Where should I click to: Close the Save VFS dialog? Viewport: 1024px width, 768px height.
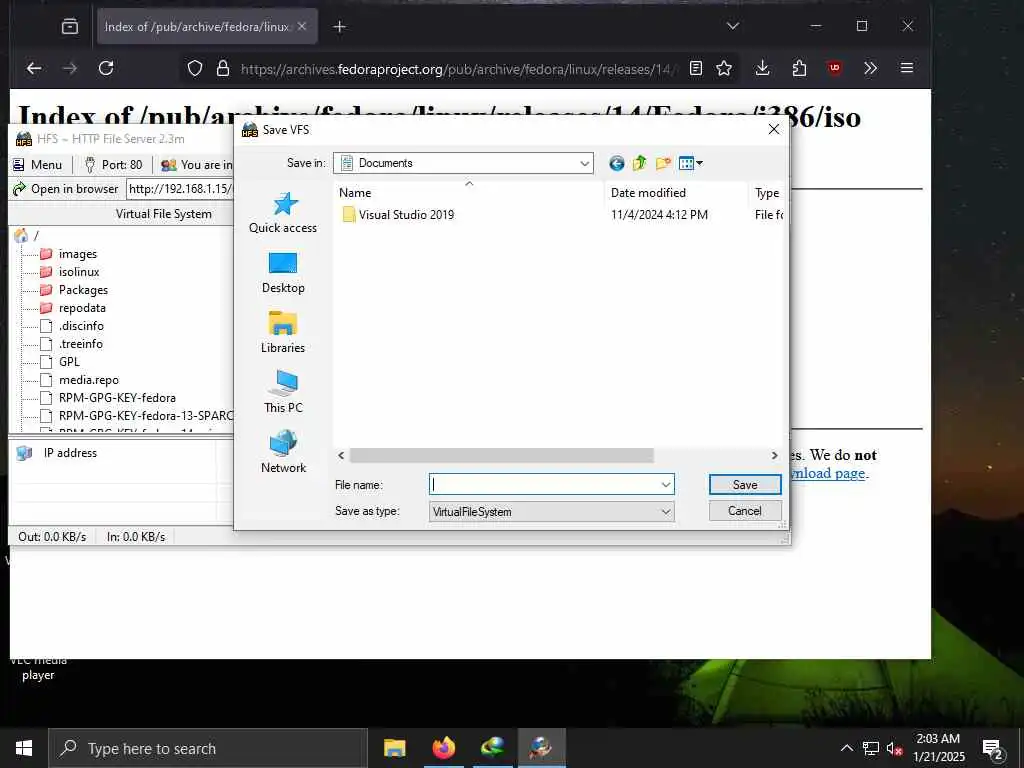[x=774, y=129]
